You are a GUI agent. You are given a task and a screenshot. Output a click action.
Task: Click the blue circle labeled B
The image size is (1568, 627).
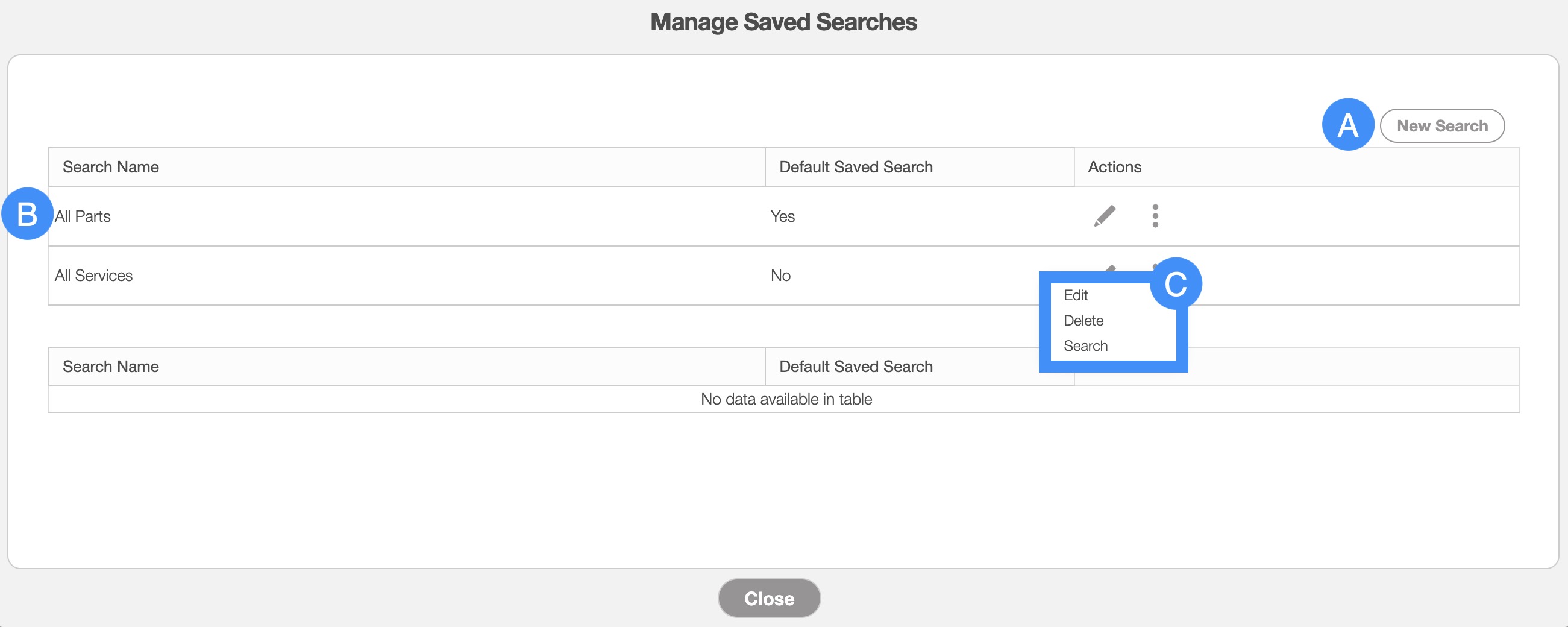27,213
